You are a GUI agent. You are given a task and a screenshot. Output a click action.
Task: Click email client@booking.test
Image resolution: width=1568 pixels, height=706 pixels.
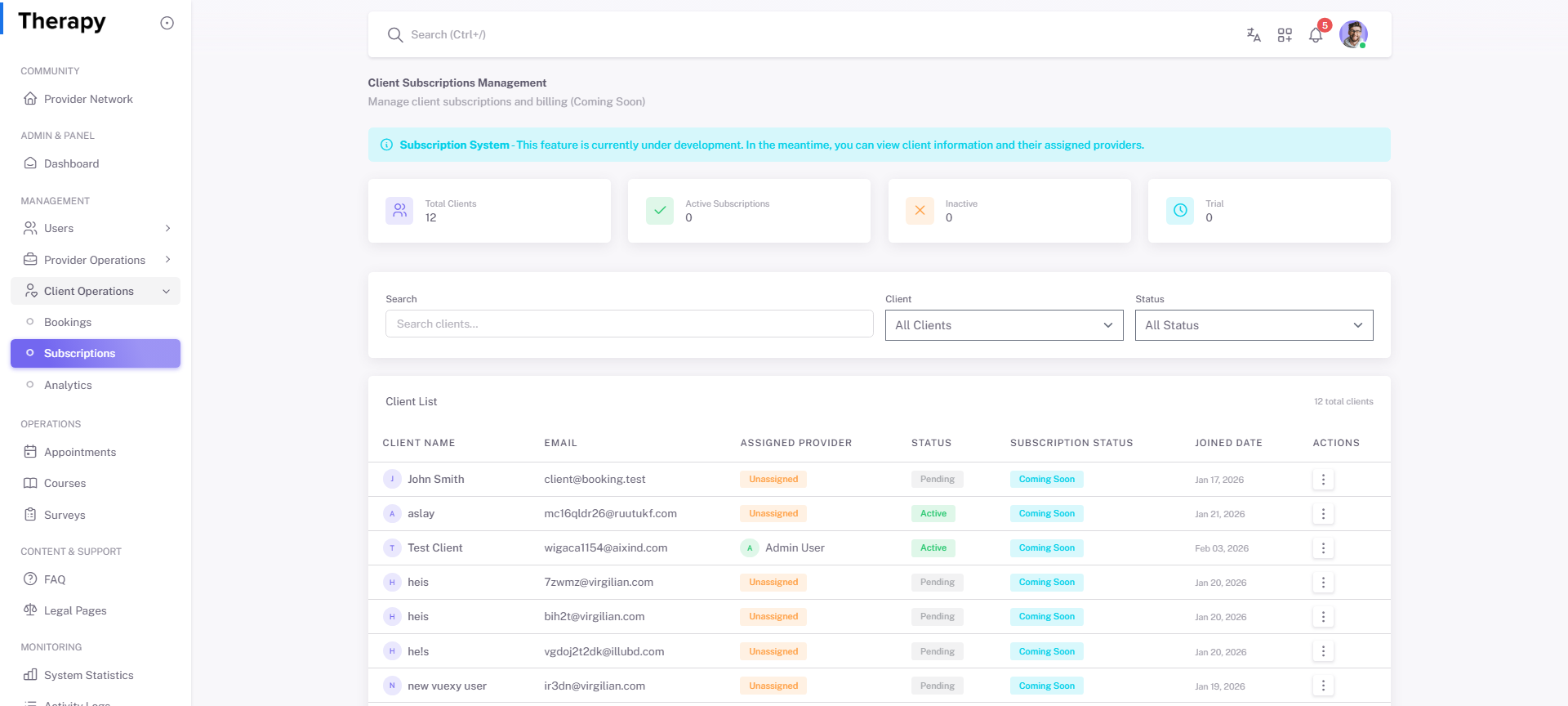tap(595, 479)
